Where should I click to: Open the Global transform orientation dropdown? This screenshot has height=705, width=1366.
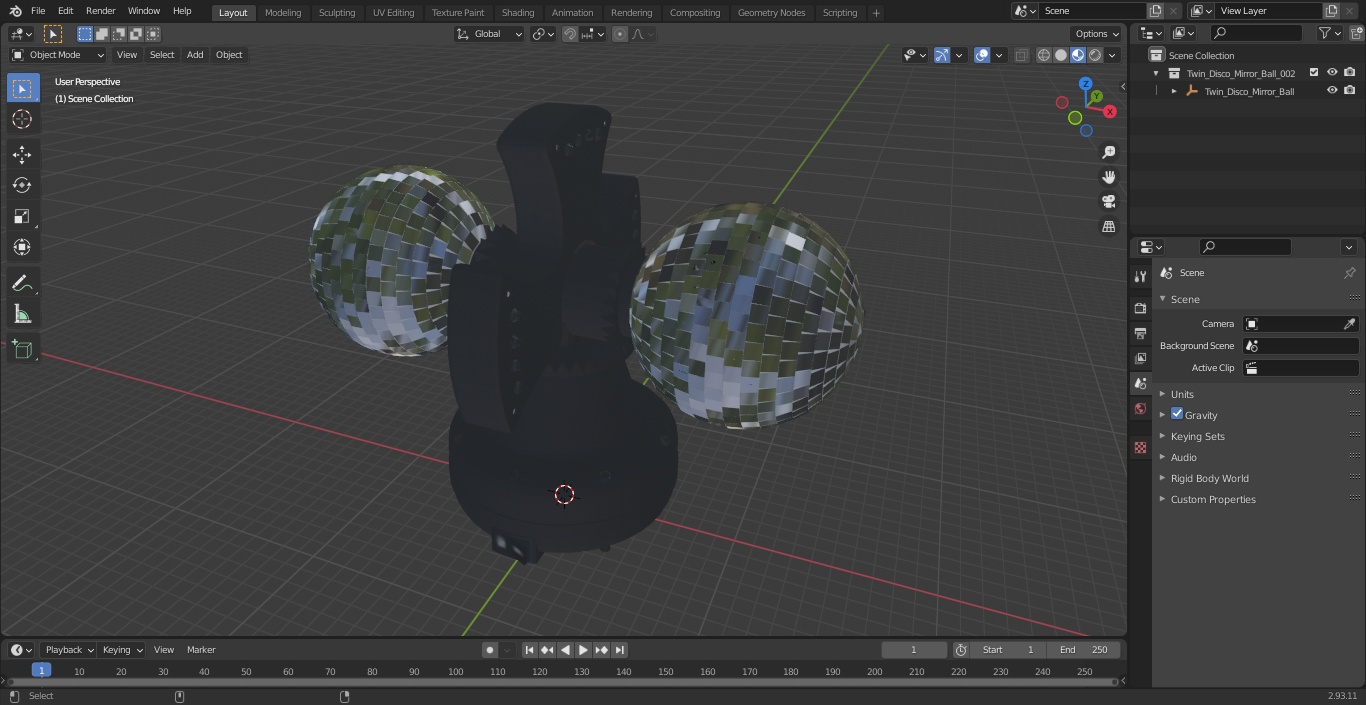pyautogui.click(x=489, y=34)
